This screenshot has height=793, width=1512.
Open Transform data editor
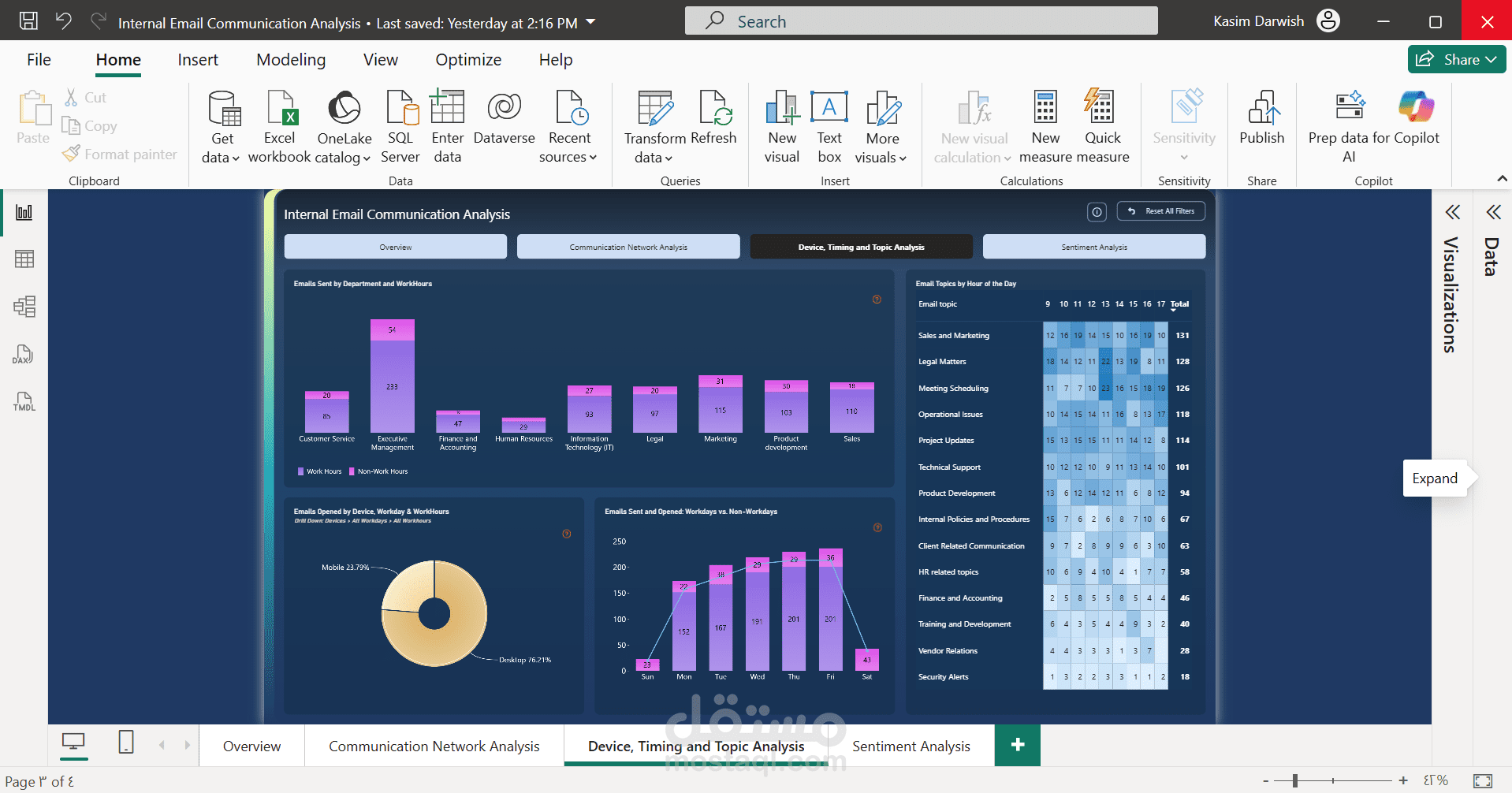point(654,127)
